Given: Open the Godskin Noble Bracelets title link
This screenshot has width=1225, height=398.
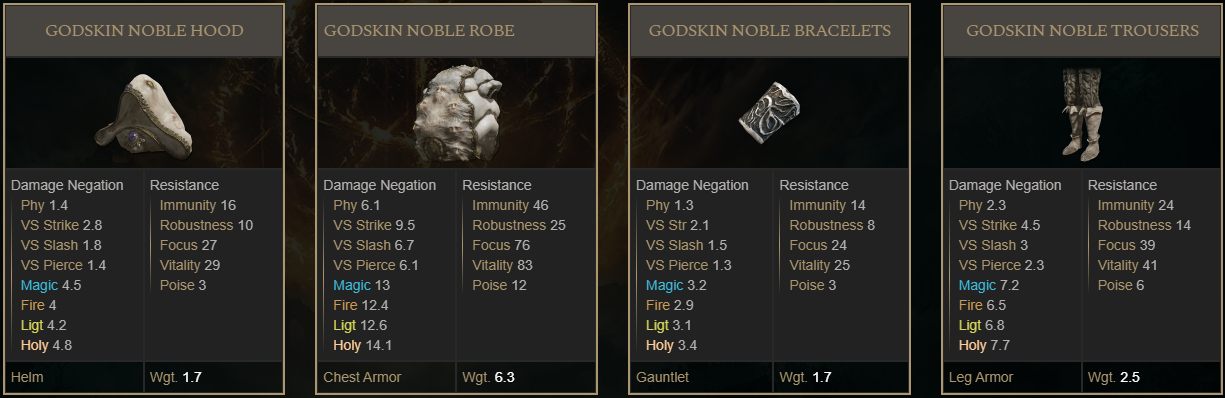Looking at the screenshot, I should (770, 31).
